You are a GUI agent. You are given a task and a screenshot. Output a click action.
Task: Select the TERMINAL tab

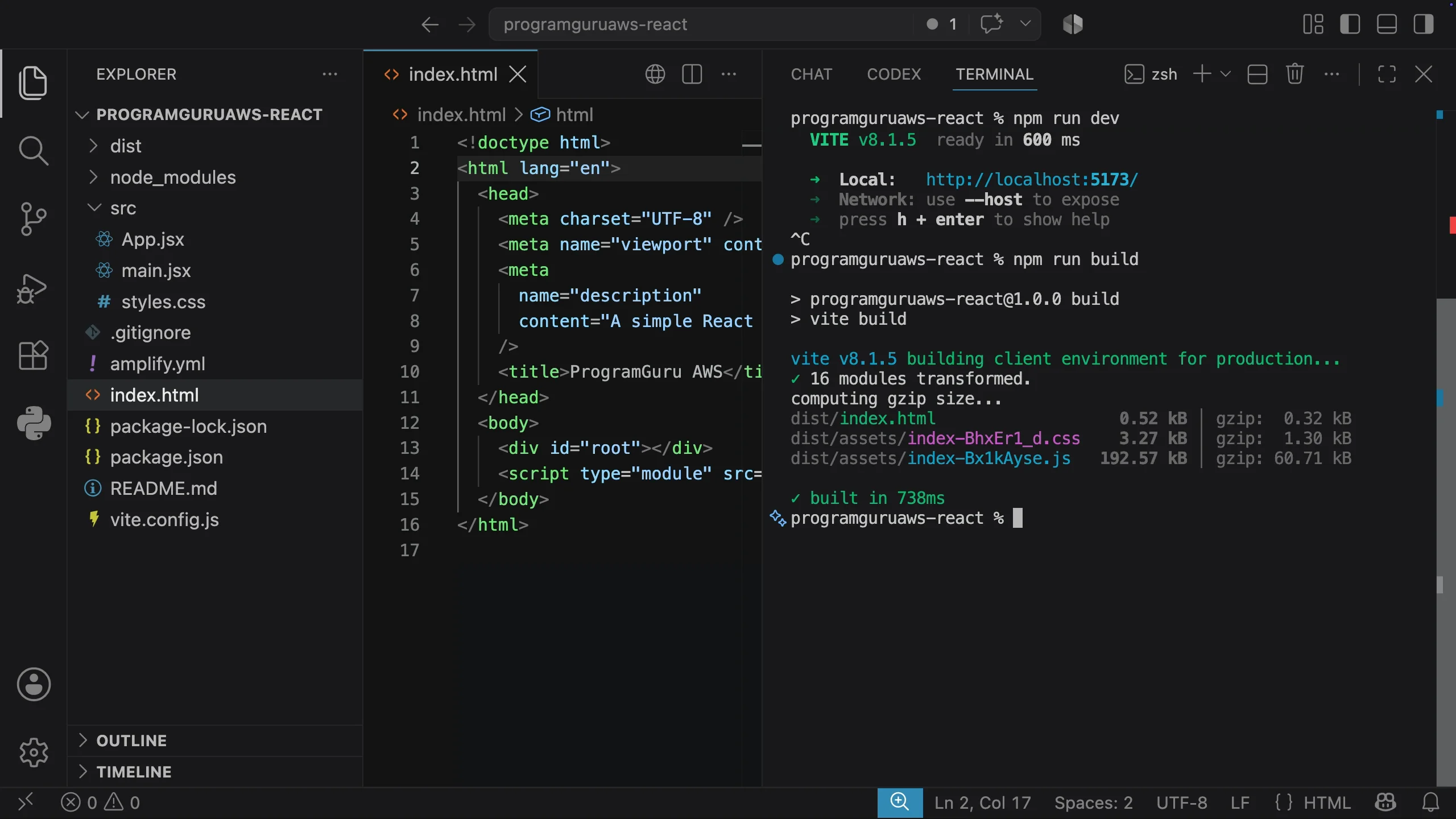(x=994, y=74)
